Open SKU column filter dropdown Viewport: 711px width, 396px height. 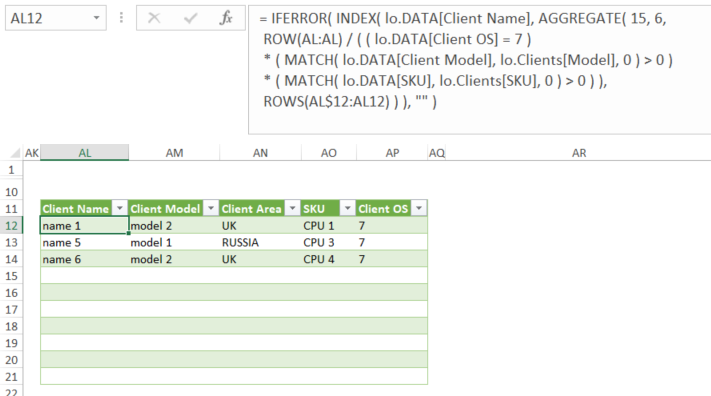click(347, 209)
